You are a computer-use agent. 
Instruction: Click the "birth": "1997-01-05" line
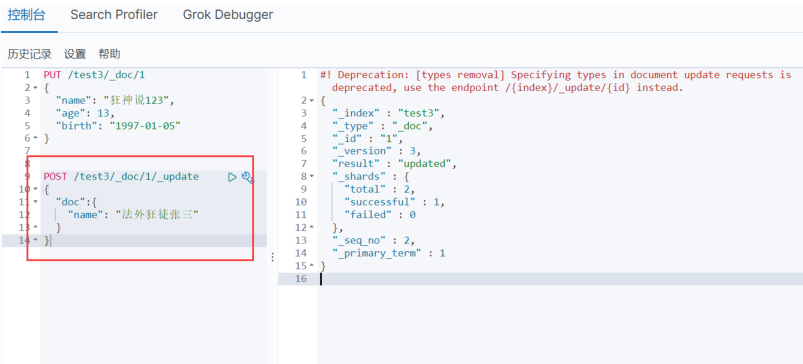pyautogui.click(x=119, y=126)
